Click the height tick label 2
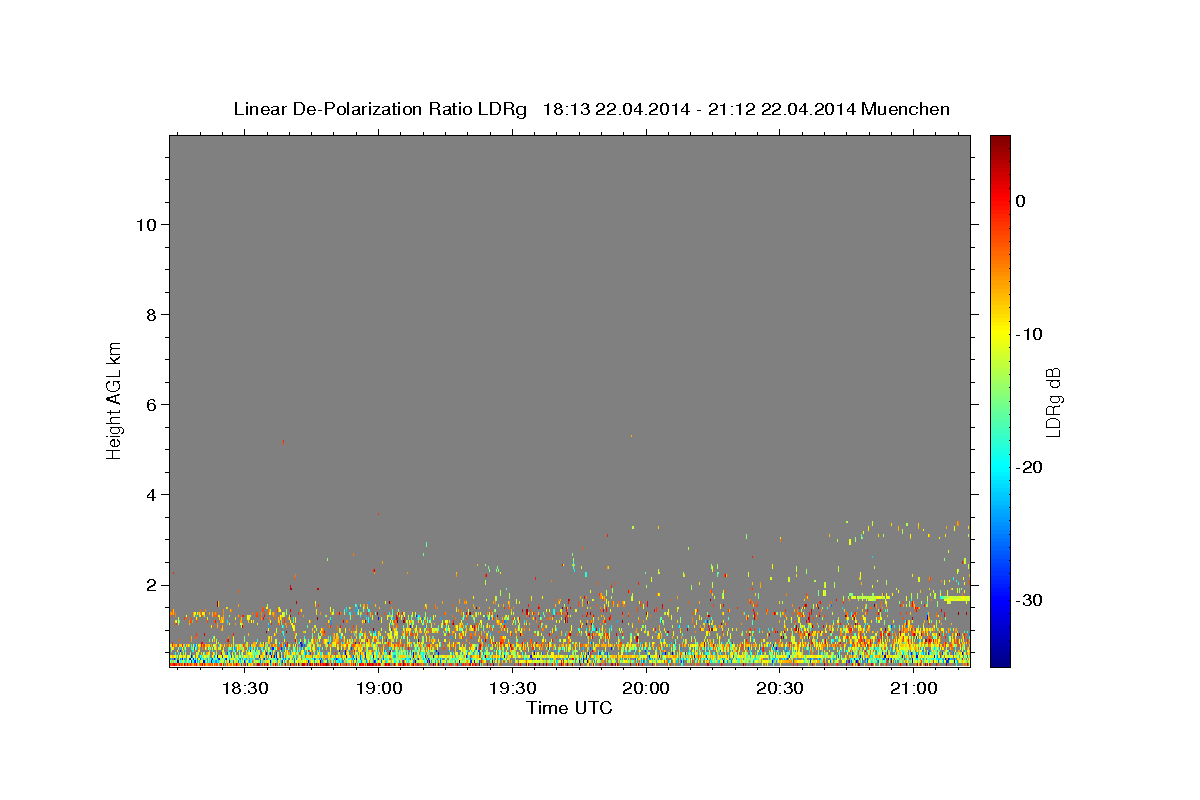The image size is (1200, 800). pyautogui.click(x=154, y=585)
